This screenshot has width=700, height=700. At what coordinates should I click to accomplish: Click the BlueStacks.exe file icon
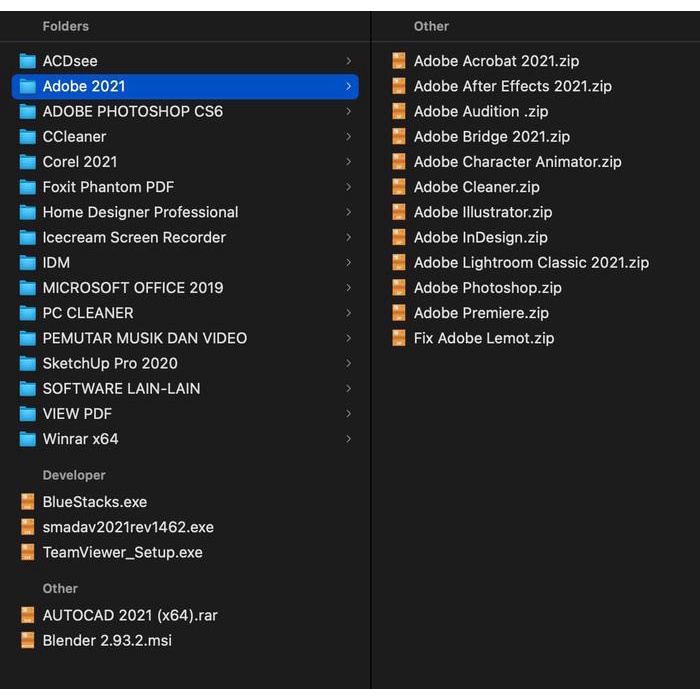[28, 502]
